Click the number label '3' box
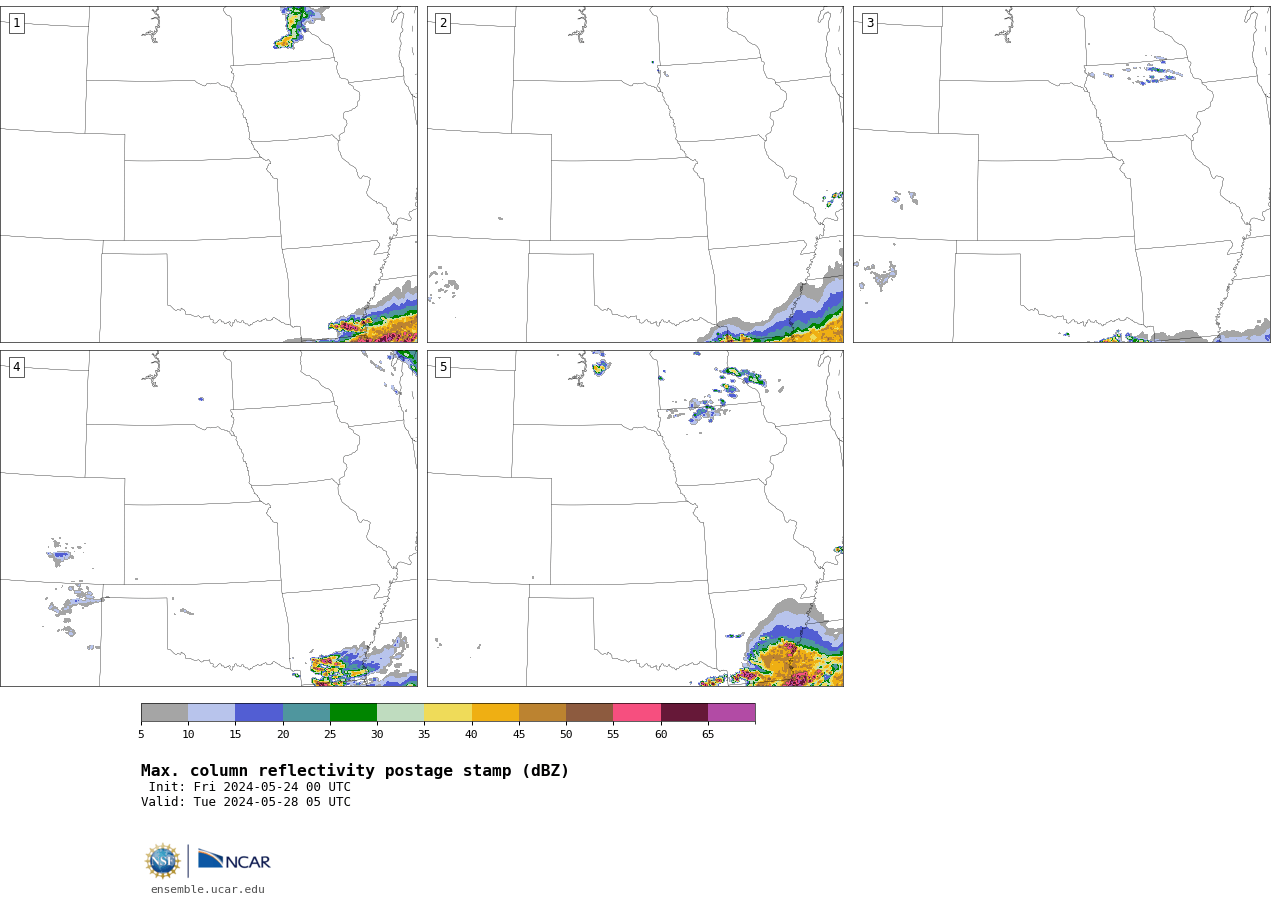 coord(869,23)
